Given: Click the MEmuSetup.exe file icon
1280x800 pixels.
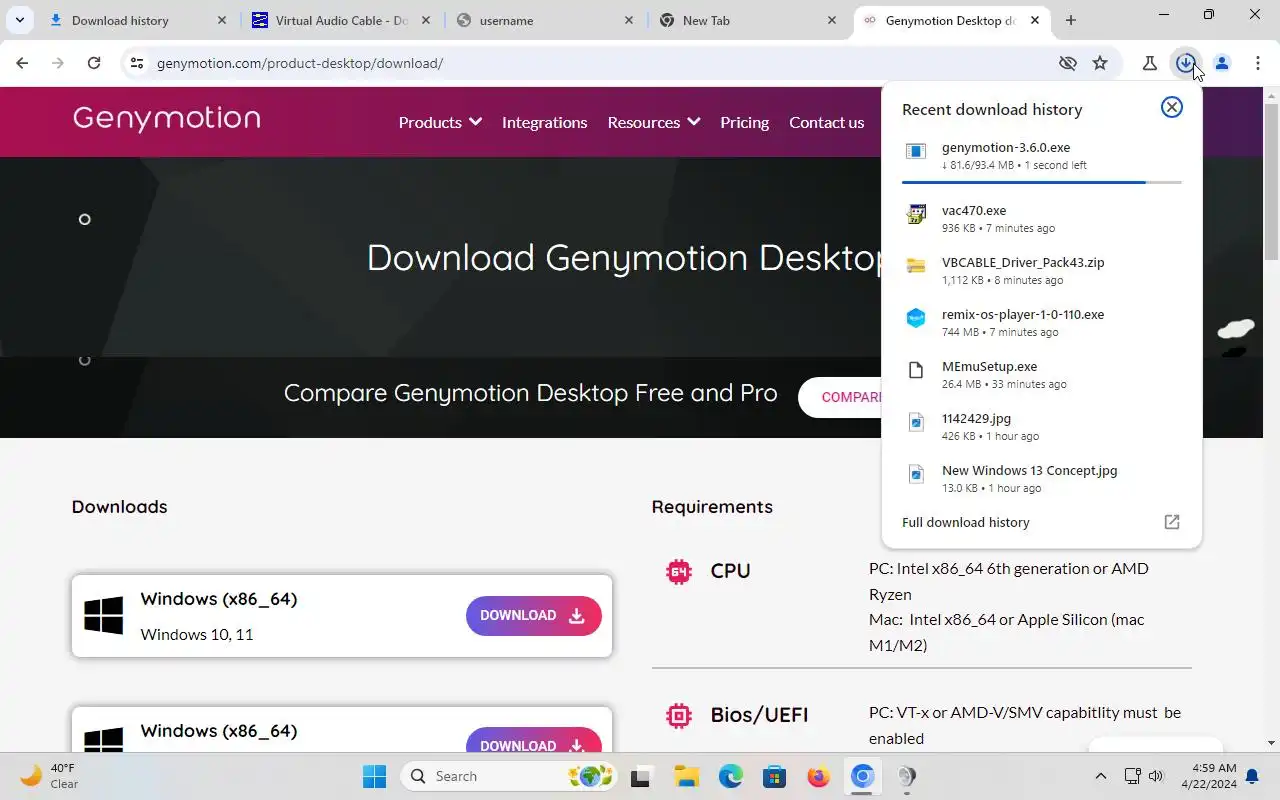Looking at the screenshot, I should point(915,370).
